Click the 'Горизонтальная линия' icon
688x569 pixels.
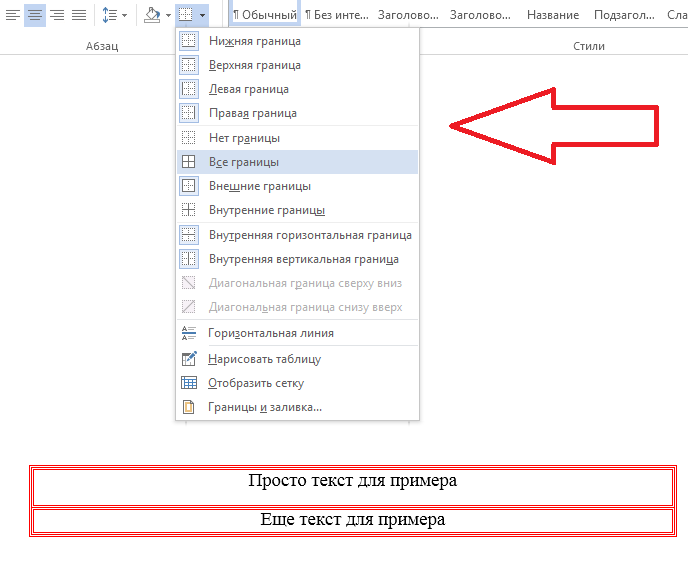pyautogui.click(x=188, y=333)
